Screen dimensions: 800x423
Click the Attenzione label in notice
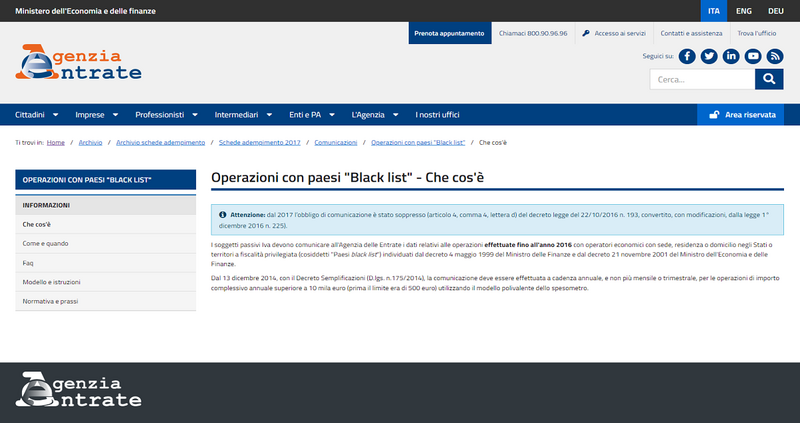pos(247,215)
